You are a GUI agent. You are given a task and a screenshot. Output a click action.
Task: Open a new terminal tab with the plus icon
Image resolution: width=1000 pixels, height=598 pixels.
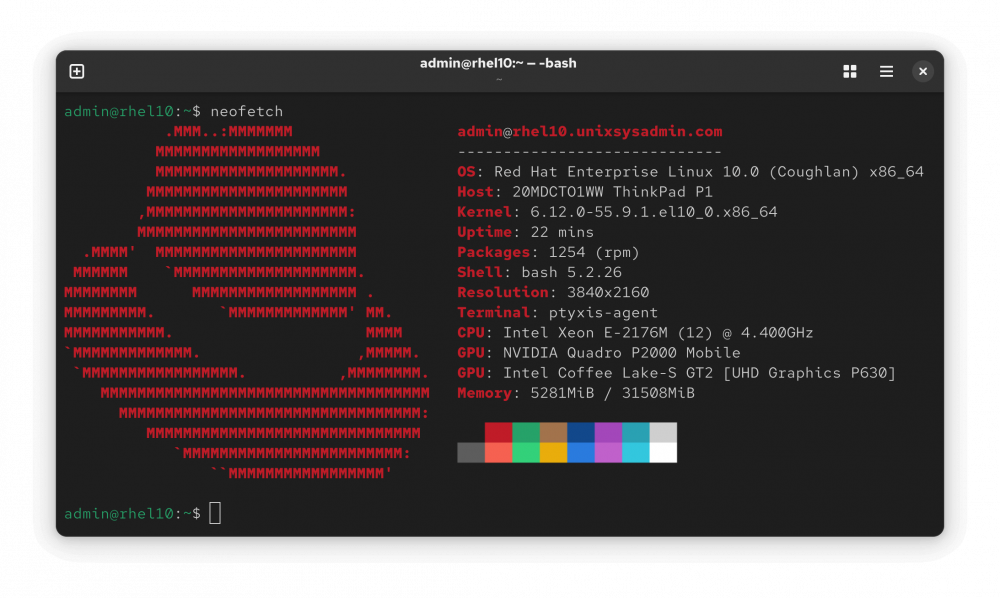[75, 71]
